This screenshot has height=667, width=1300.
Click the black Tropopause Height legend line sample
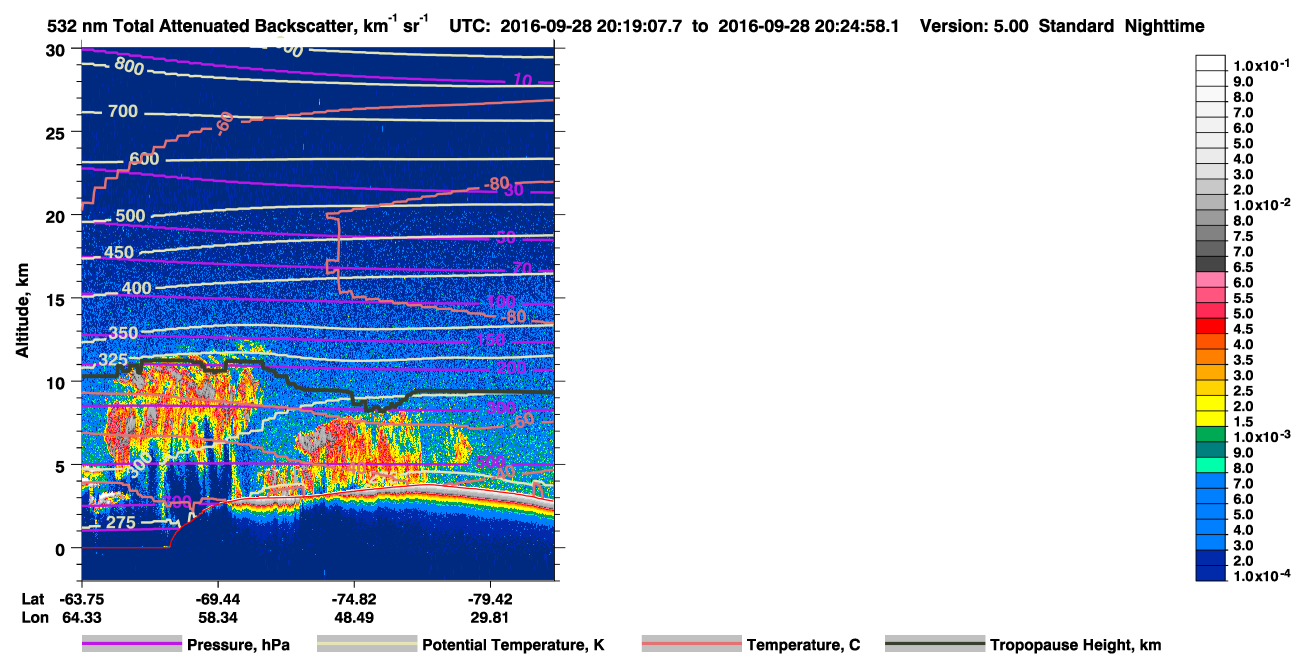coord(936,645)
